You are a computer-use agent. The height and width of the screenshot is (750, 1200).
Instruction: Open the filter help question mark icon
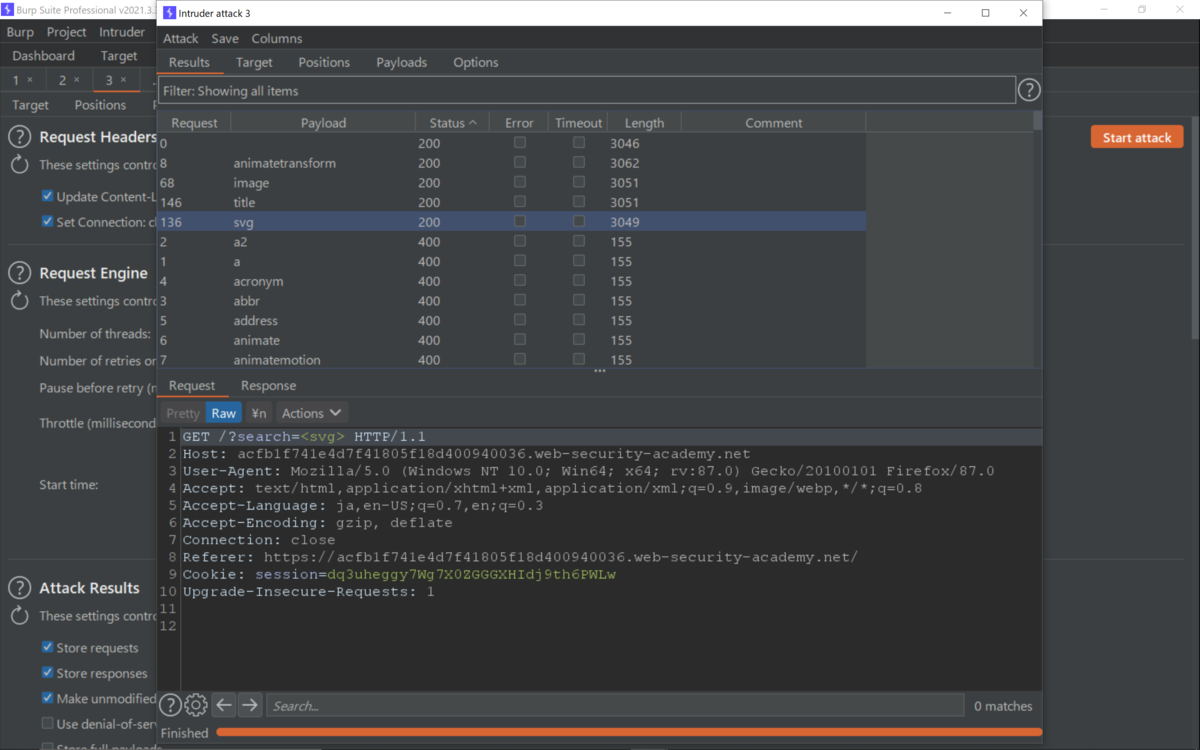1029,90
